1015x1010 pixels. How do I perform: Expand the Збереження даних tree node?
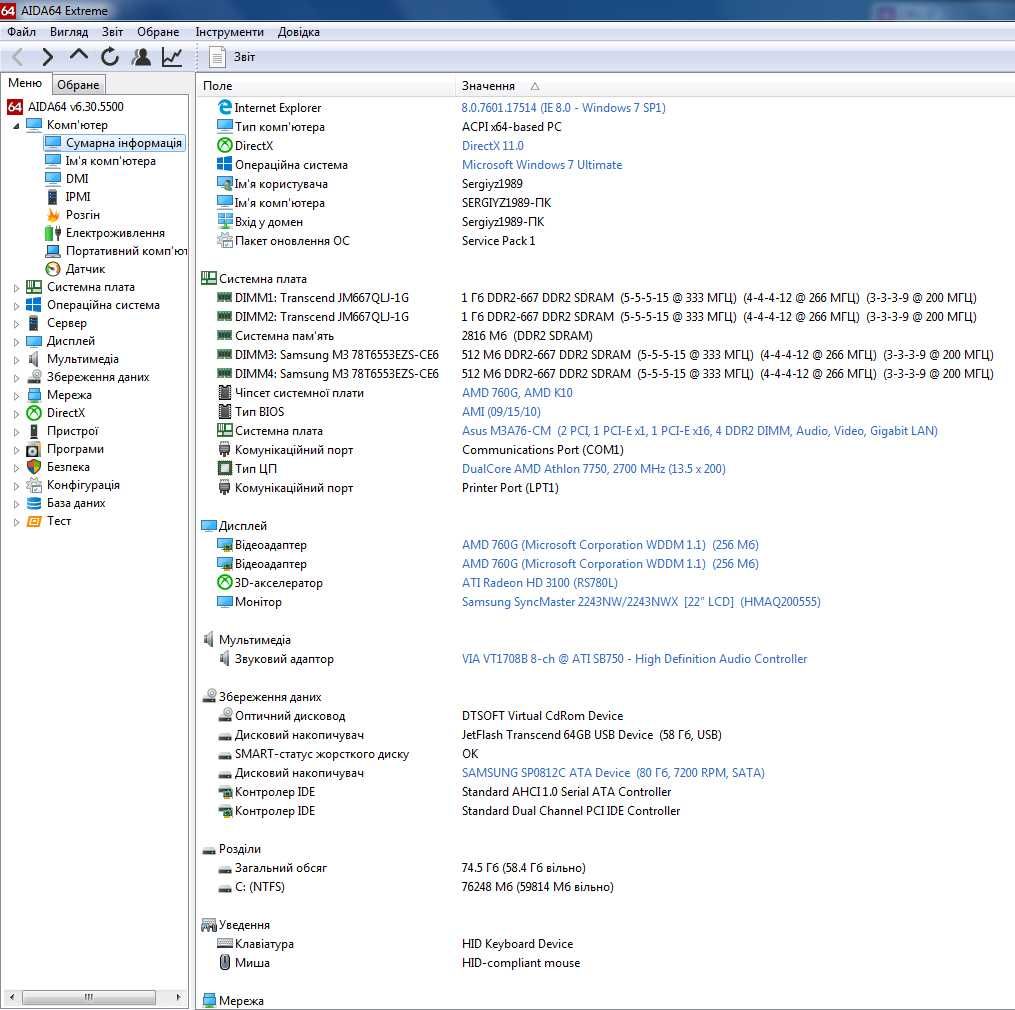click(x=16, y=377)
